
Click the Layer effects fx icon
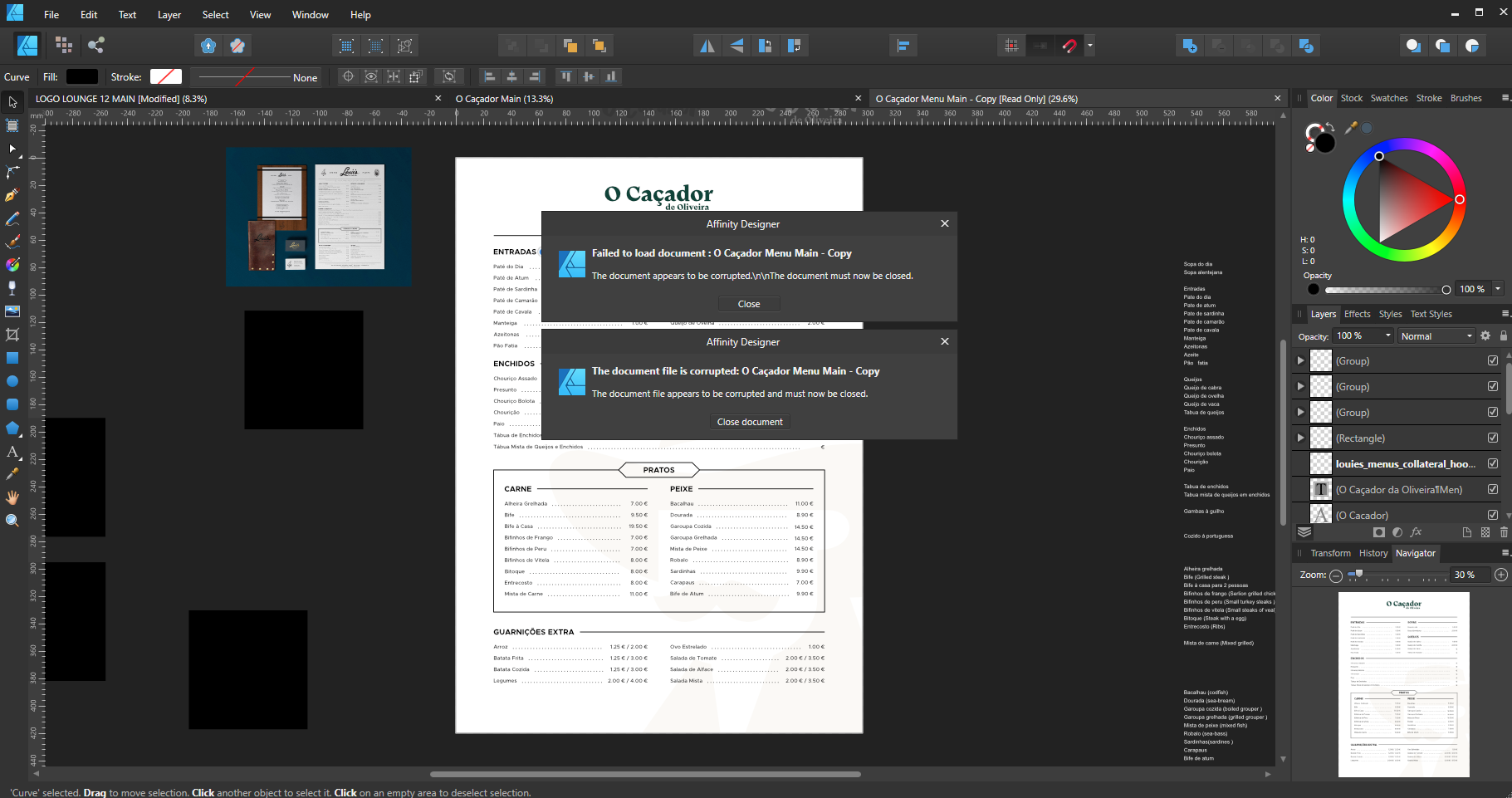pos(1417,532)
